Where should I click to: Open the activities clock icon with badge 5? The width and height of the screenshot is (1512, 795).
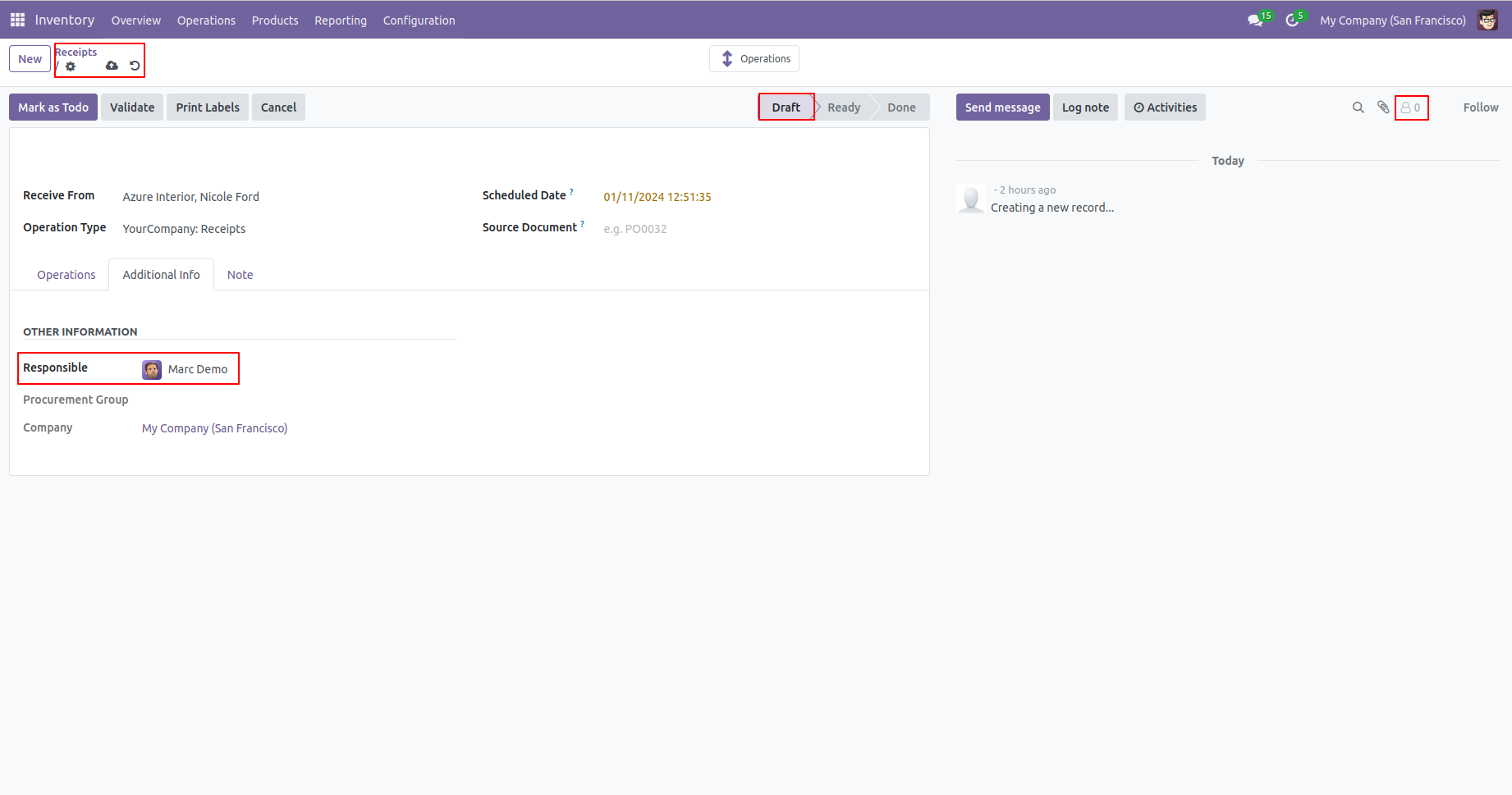click(1292, 21)
